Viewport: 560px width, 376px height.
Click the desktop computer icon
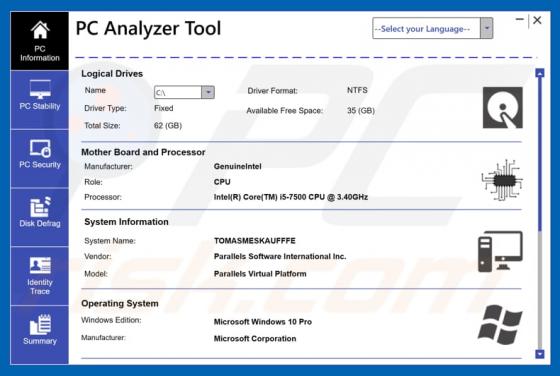[x=500, y=251]
